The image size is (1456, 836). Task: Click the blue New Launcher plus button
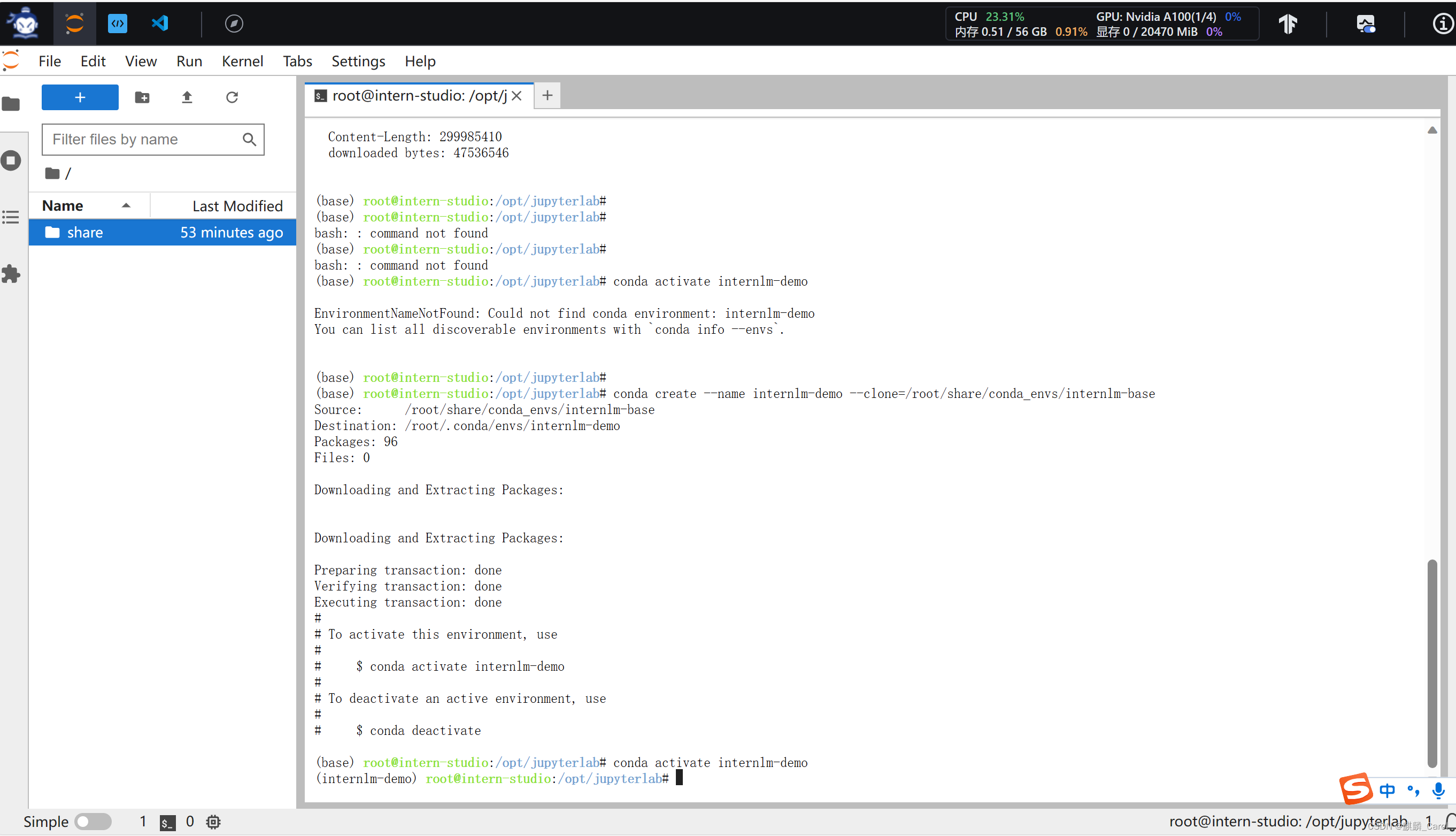[x=80, y=97]
